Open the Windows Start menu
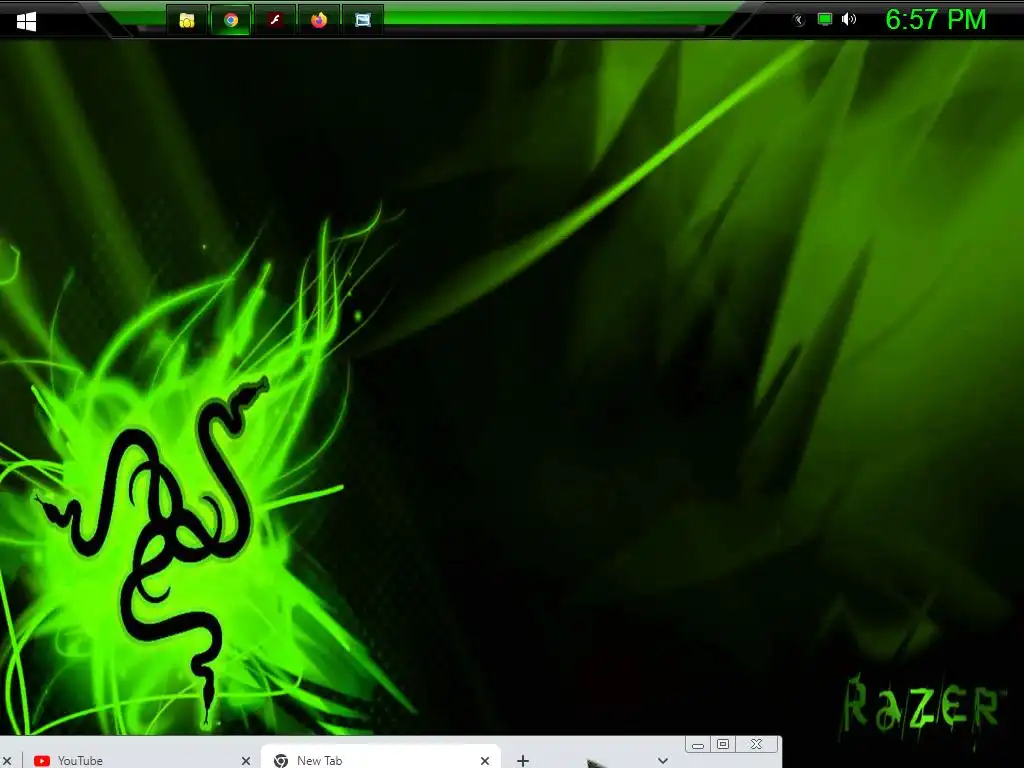This screenshot has height=768, width=1024. tap(26, 22)
